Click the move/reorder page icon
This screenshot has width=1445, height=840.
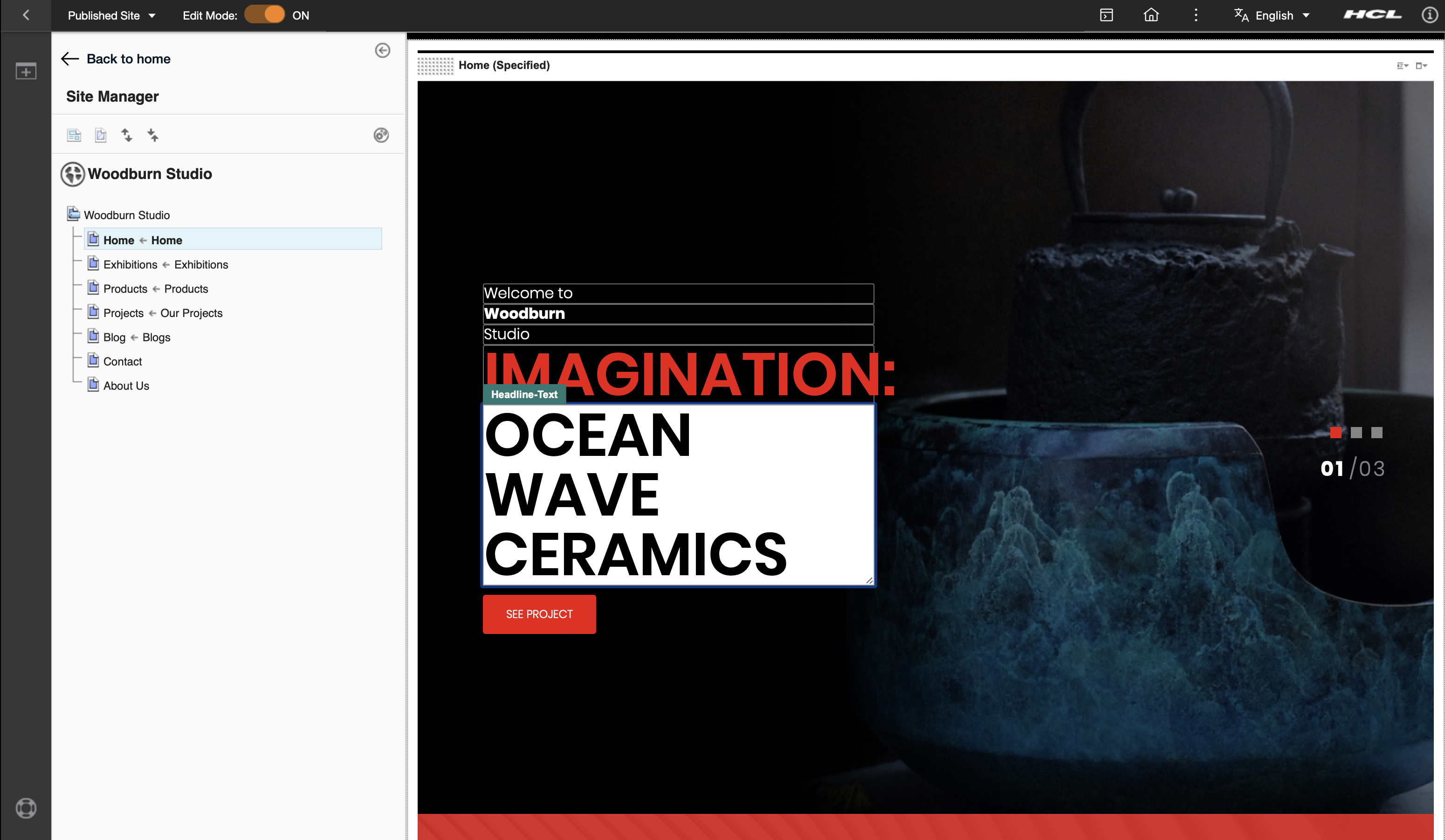(x=127, y=135)
